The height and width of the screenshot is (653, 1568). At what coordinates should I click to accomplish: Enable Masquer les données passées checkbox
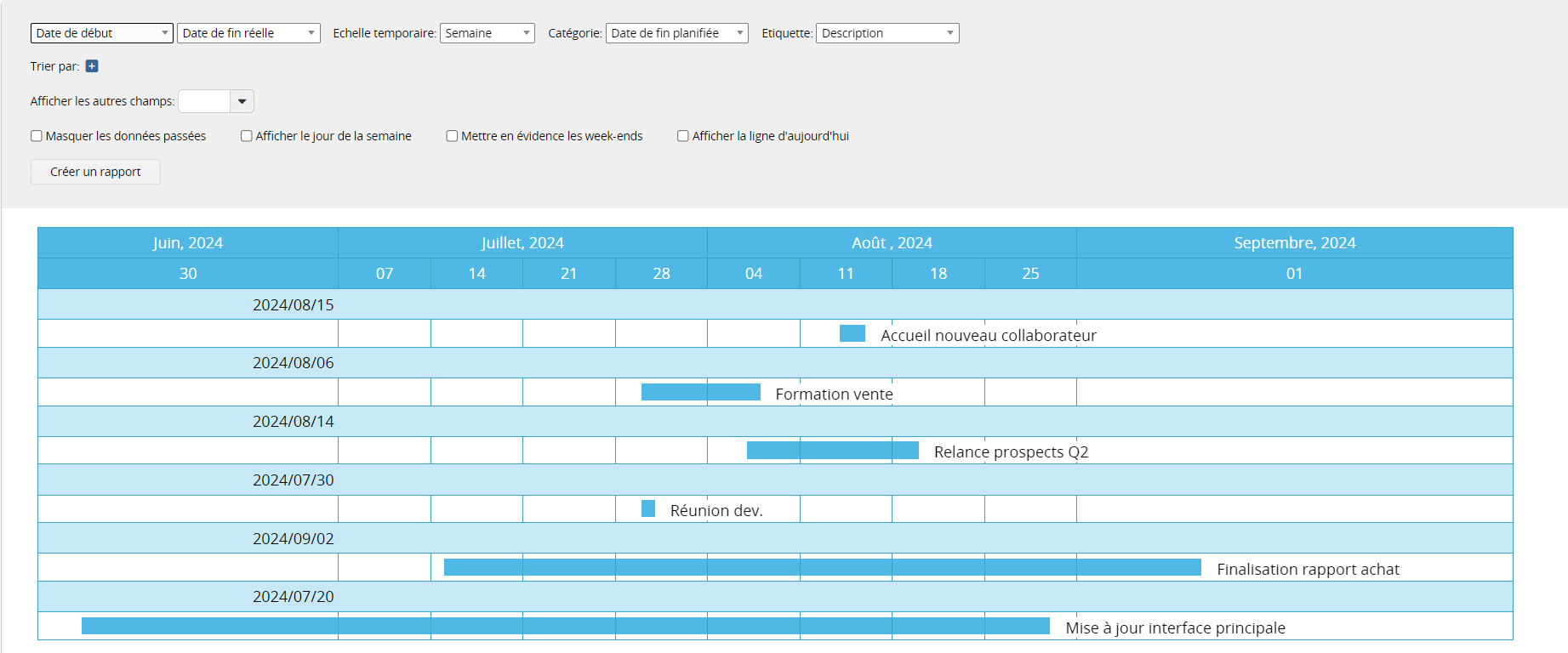37,136
